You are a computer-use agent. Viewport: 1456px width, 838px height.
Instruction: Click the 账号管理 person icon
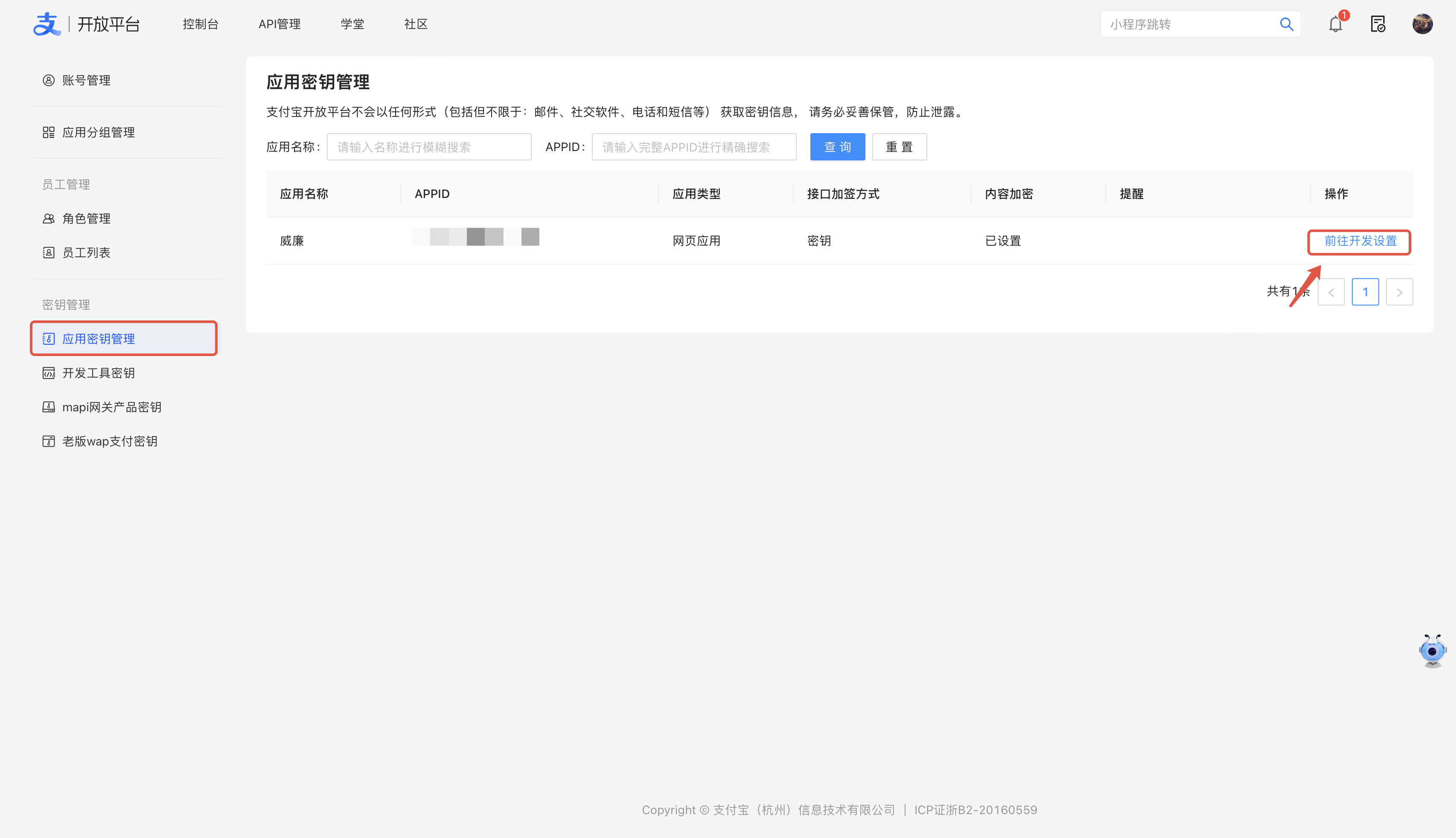pos(48,80)
